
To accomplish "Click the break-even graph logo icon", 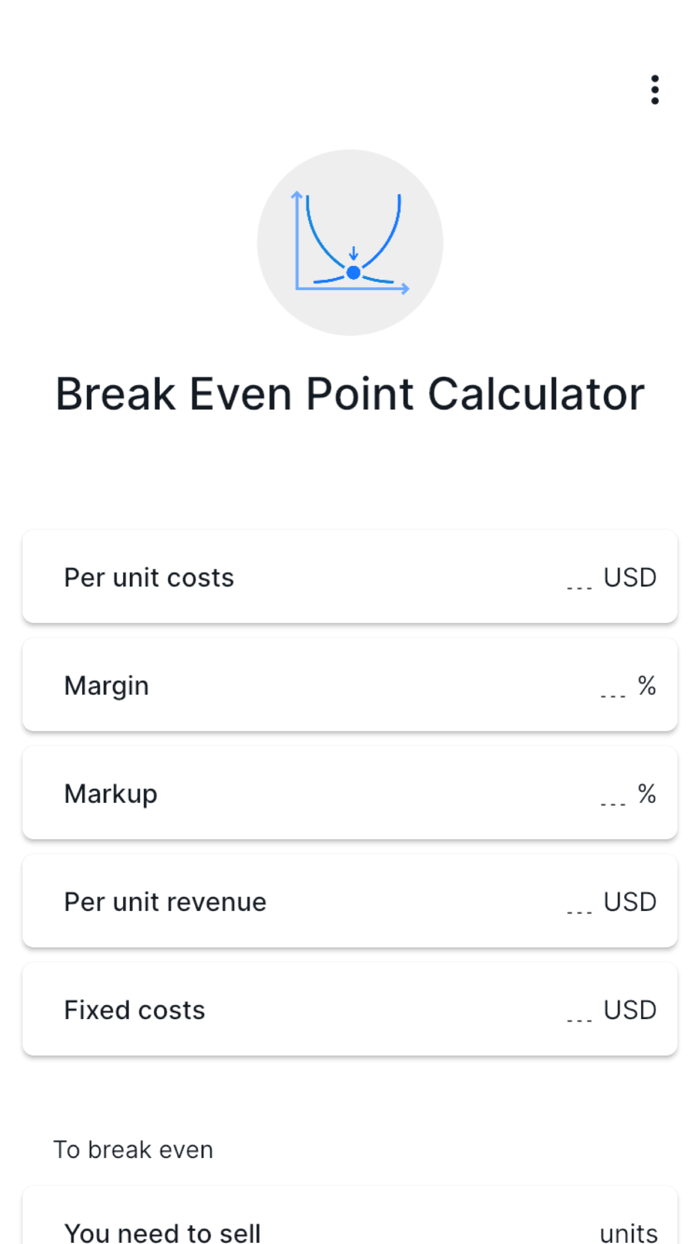I will pyautogui.click(x=350, y=241).
